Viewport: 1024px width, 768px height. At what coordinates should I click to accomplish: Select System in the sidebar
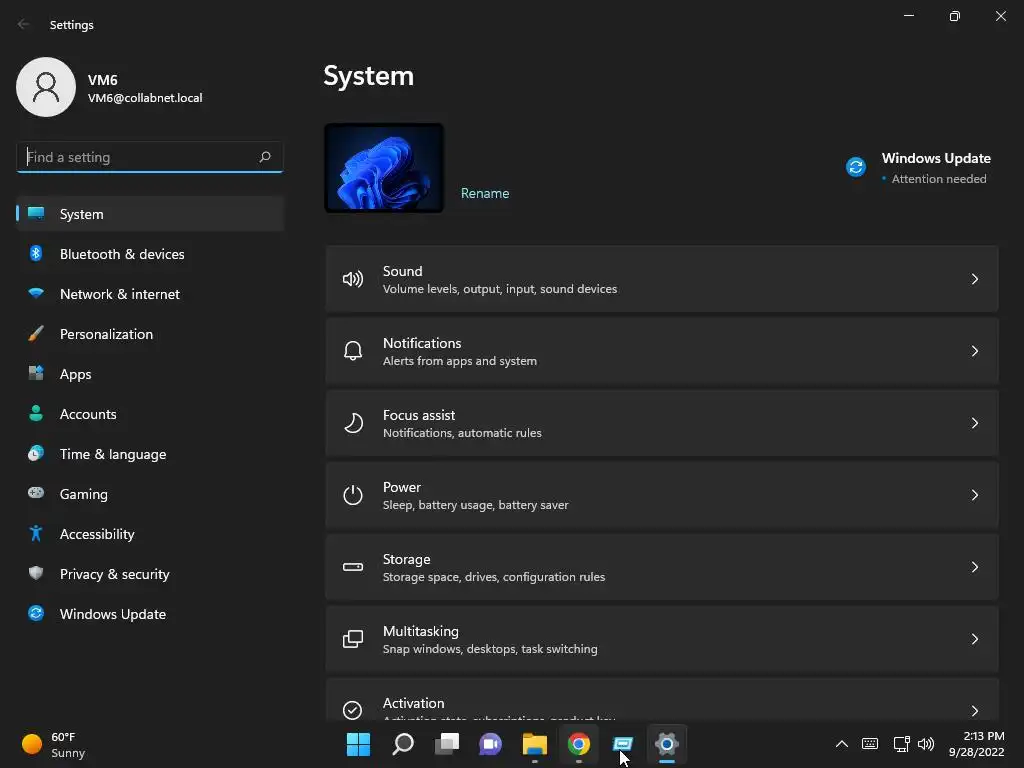pyautogui.click(x=150, y=214)
